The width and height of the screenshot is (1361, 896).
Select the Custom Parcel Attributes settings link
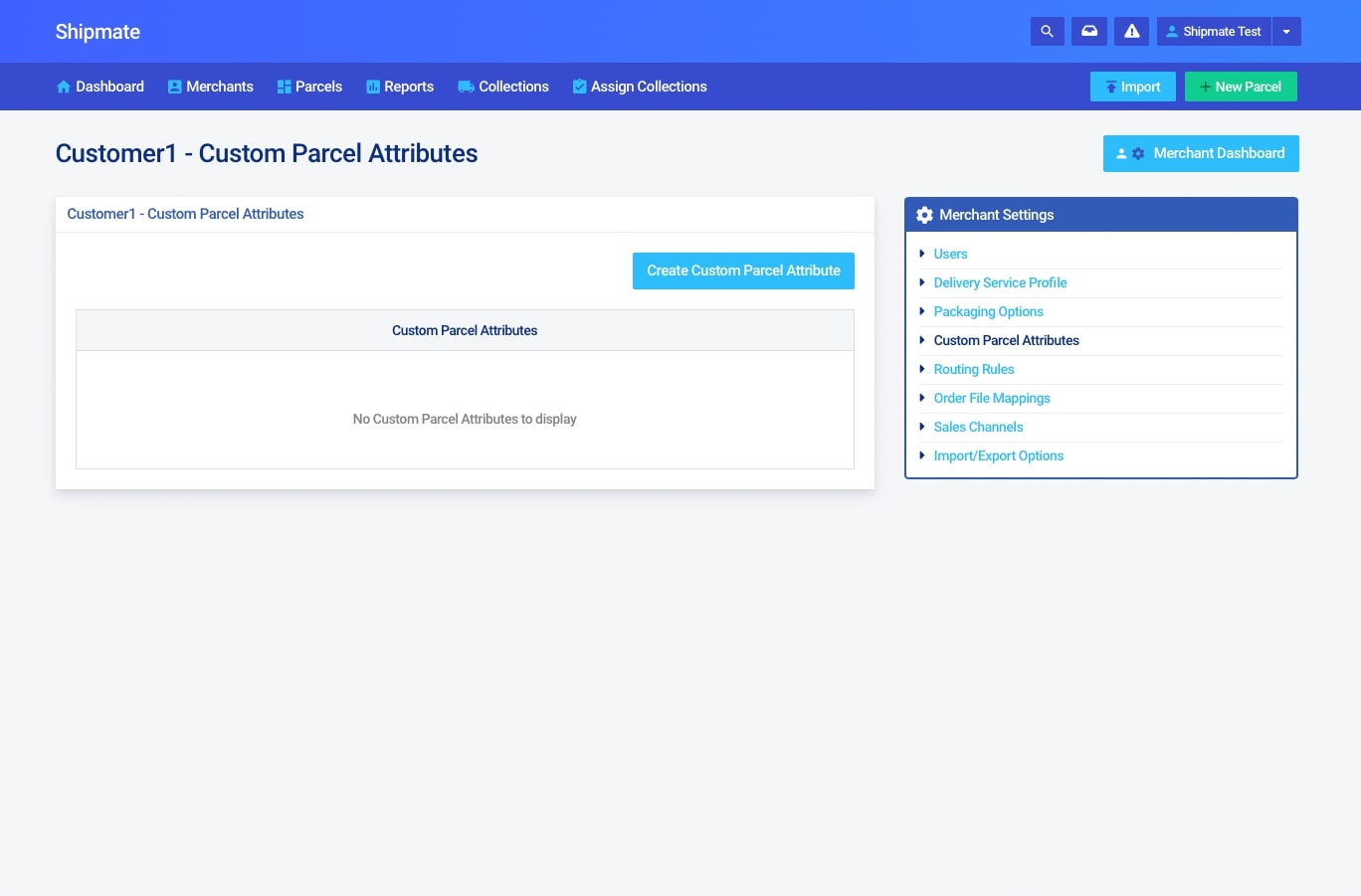(1006, 340)
